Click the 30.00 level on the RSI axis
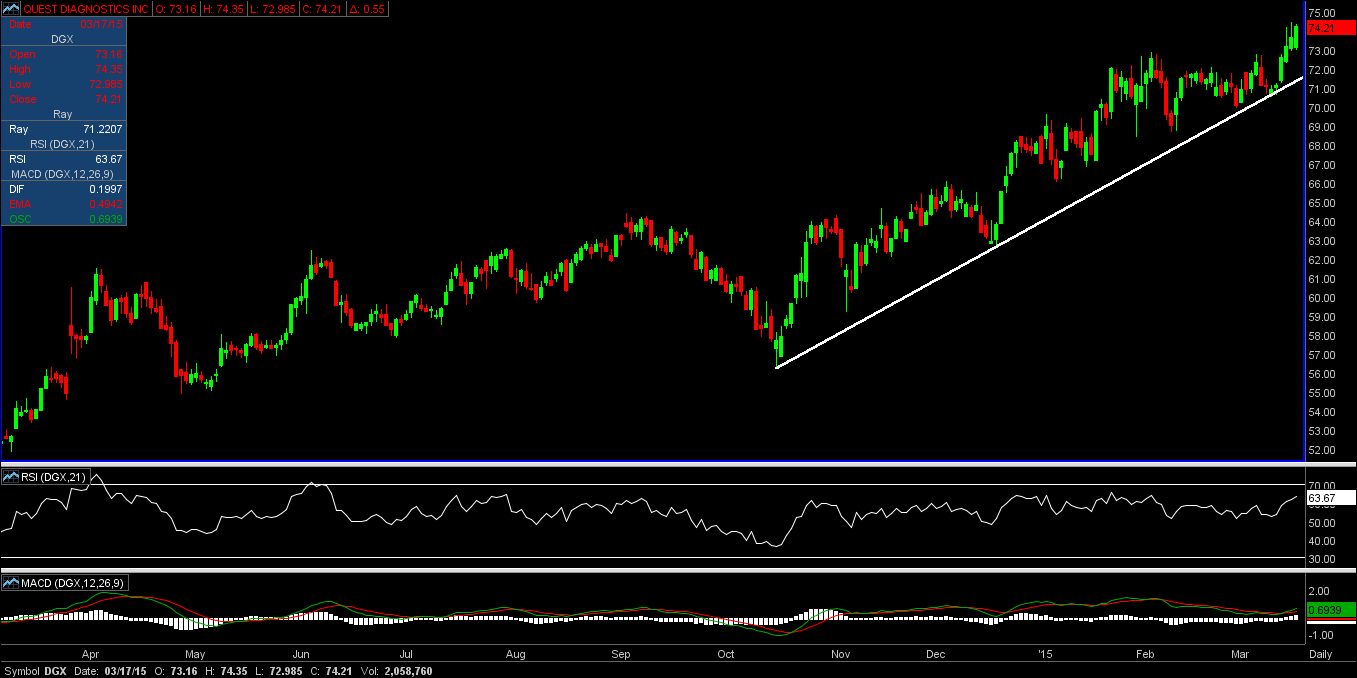This screenshot has height=678, width=1357. pos(1321,559)
